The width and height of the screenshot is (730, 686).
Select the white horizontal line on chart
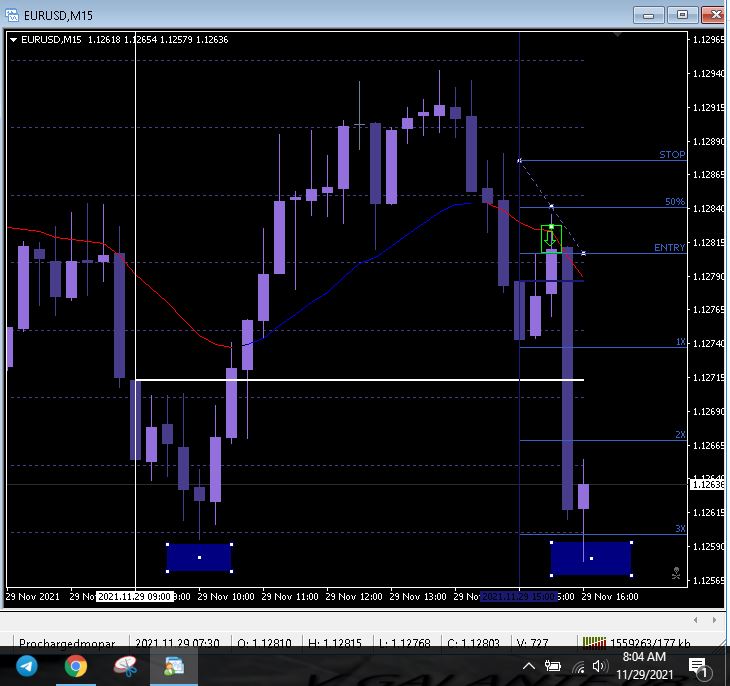359,380
